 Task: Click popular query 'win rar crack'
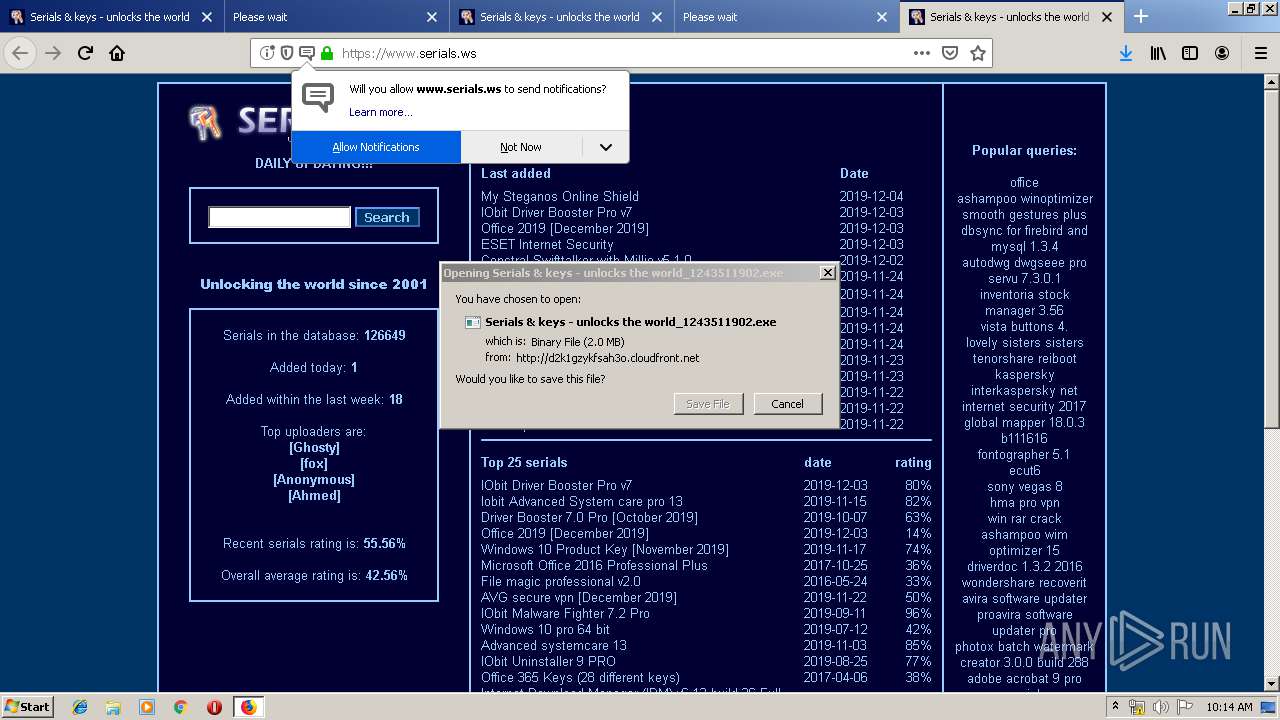[1025, 518]
